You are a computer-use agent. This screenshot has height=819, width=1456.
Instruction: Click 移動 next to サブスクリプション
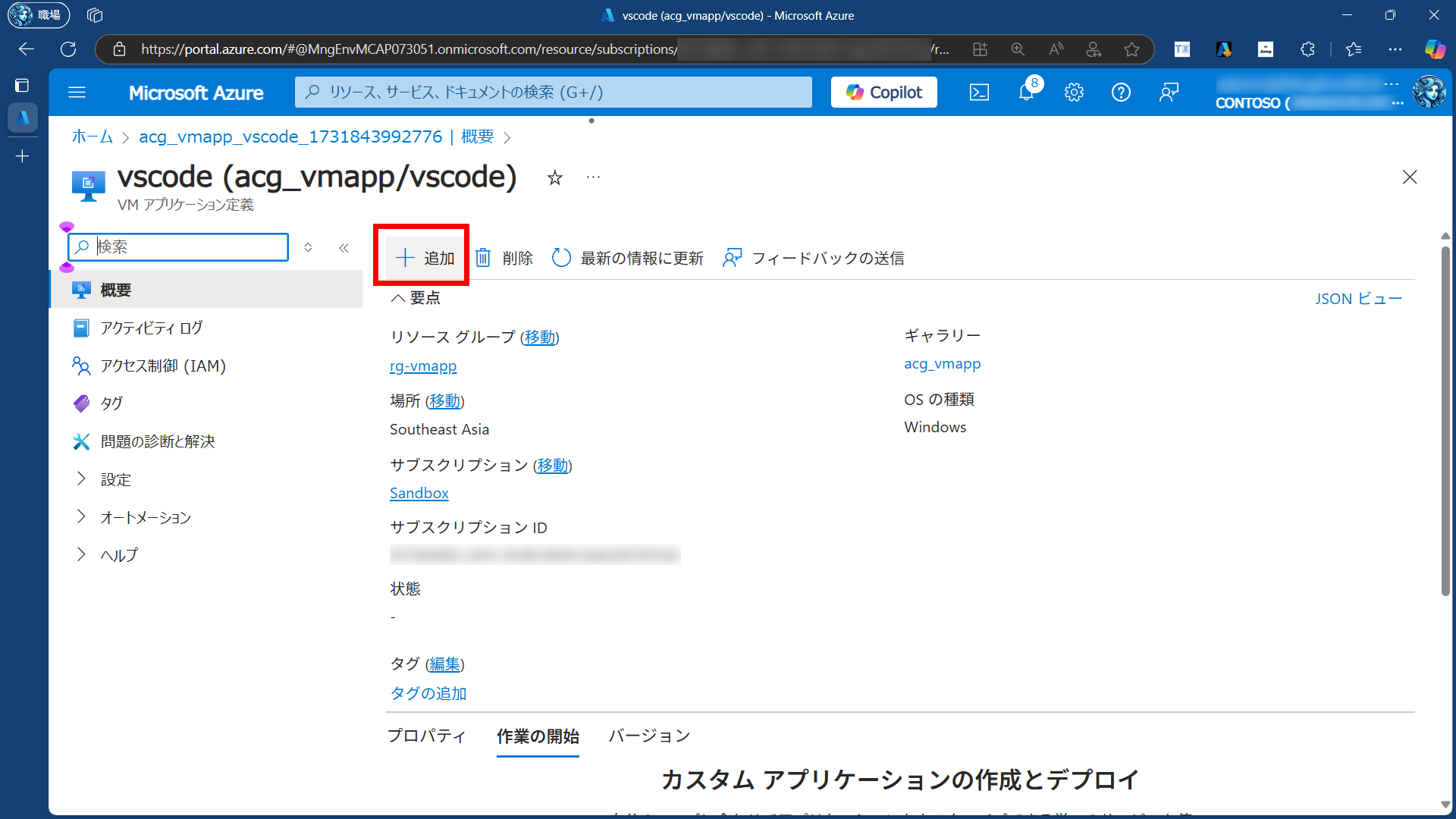coord(552,466)
